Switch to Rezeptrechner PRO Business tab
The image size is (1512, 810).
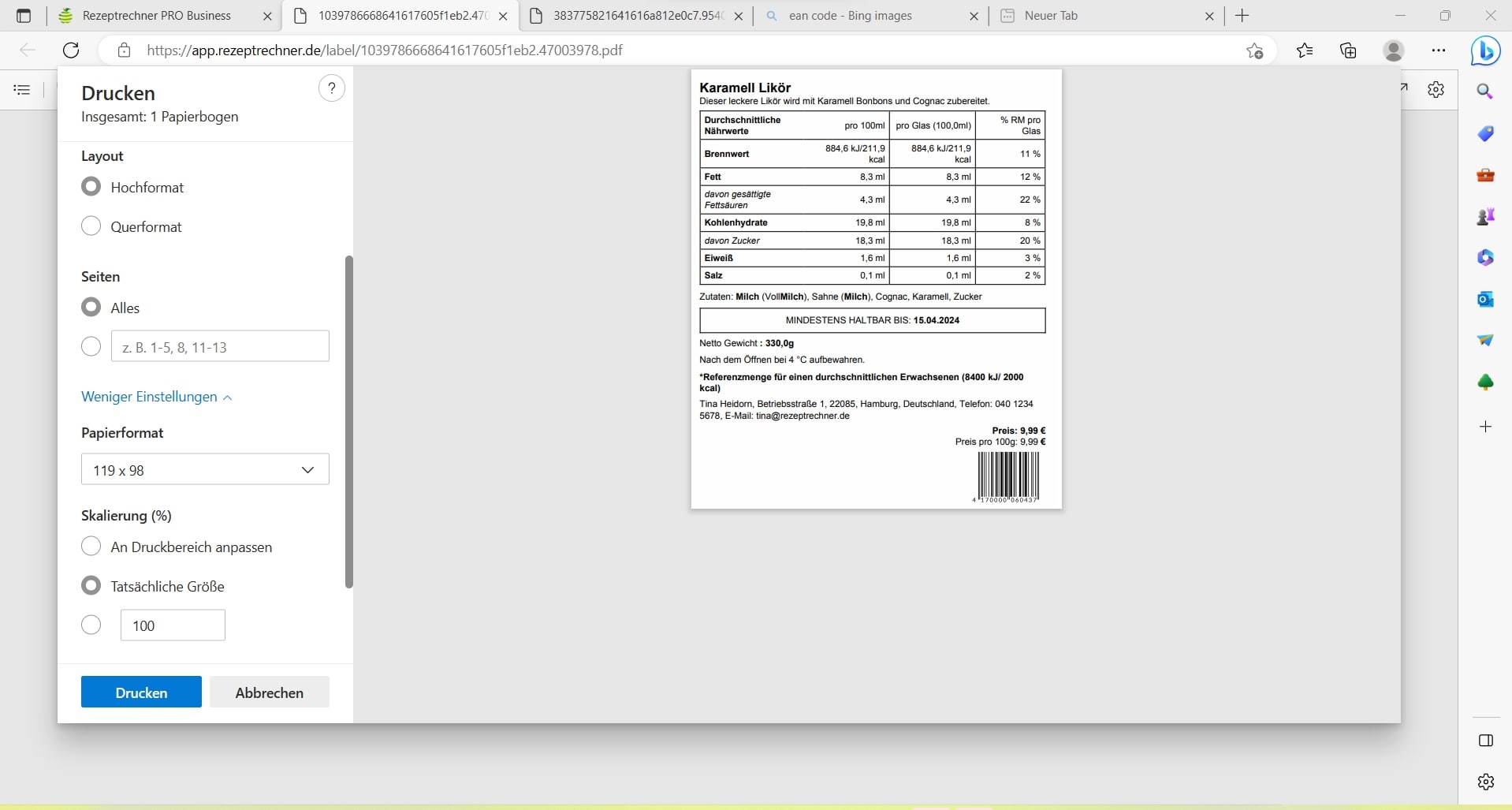tap(156, 16)
